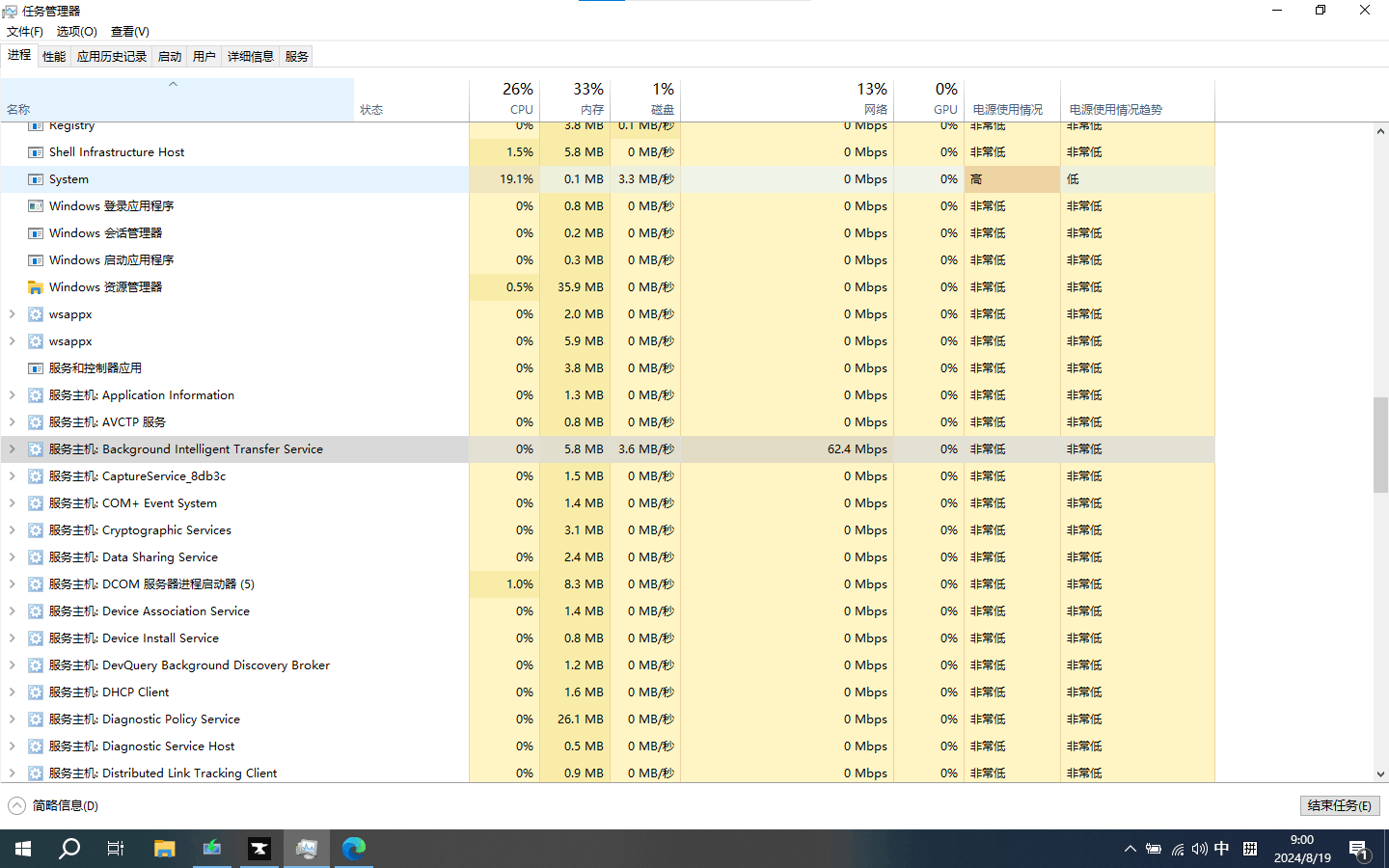Click gear icon of Cryptographic Services
This screenshot has height=868, width=1389.
[36, 530]
